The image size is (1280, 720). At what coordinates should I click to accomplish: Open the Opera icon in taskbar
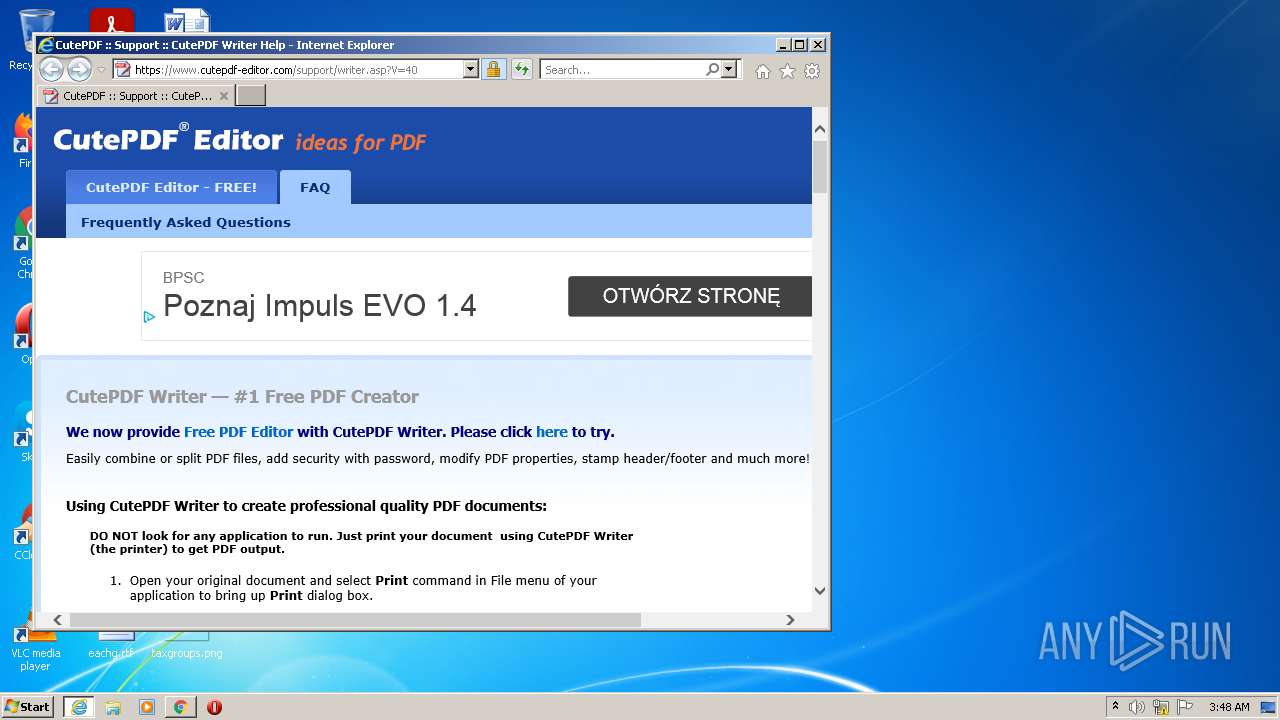click(x=214, y=707)
